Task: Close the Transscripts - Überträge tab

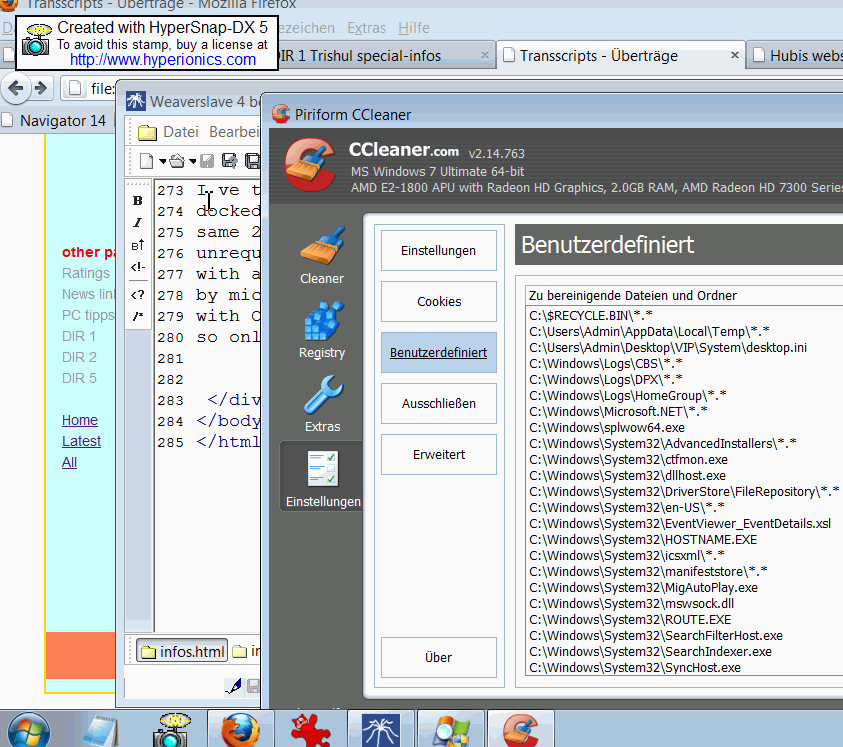Action: (734, 55)
